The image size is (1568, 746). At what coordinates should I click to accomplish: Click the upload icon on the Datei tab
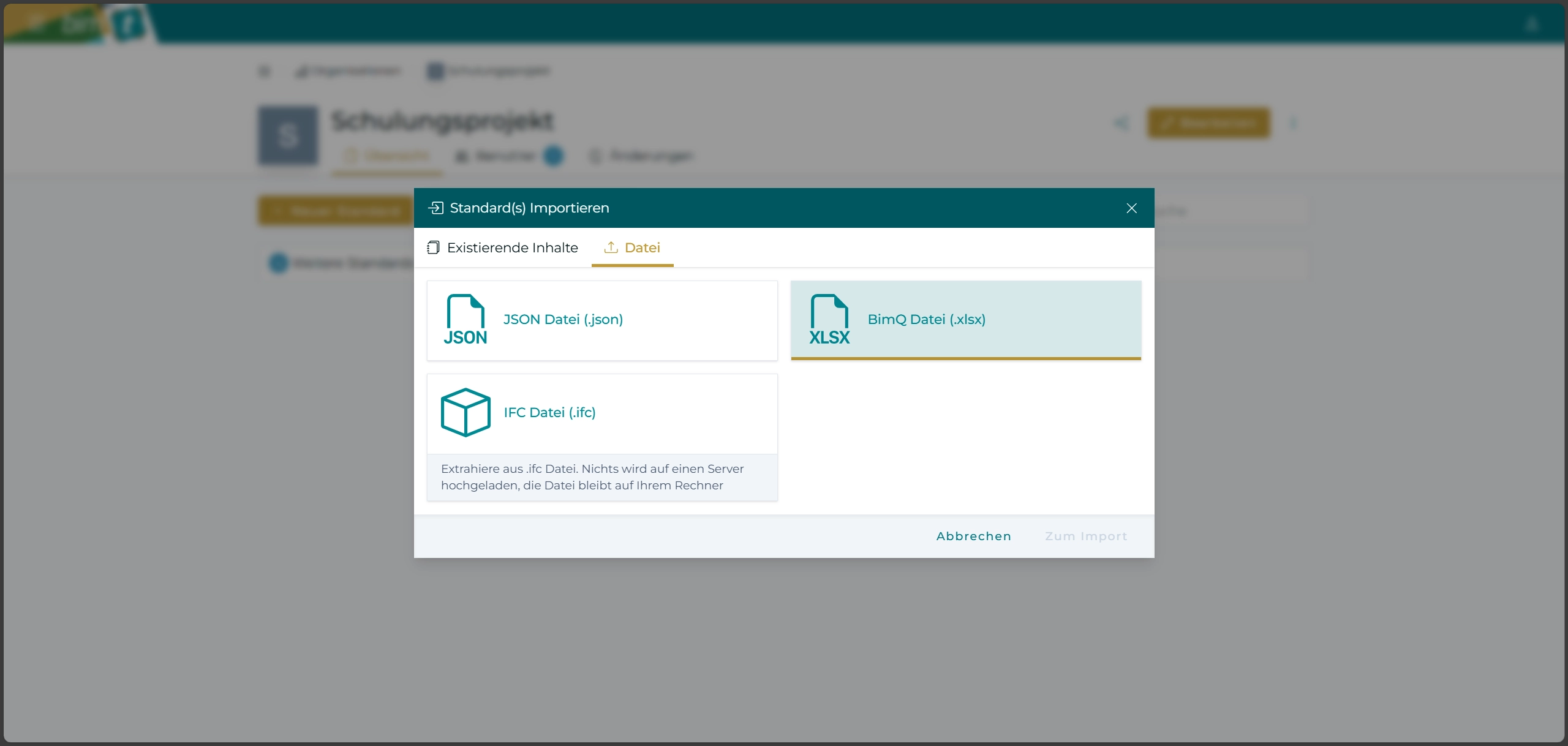point(611,247)
